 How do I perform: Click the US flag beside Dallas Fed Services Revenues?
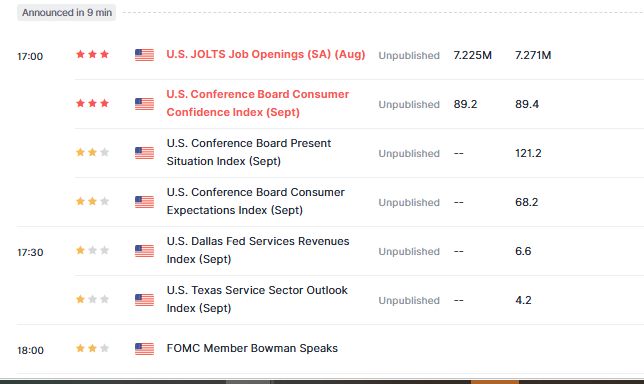coord(145,251)
